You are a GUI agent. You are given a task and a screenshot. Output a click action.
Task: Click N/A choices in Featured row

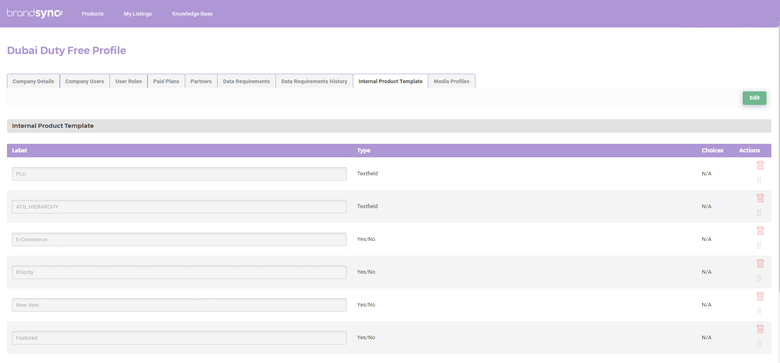point(706,338)
